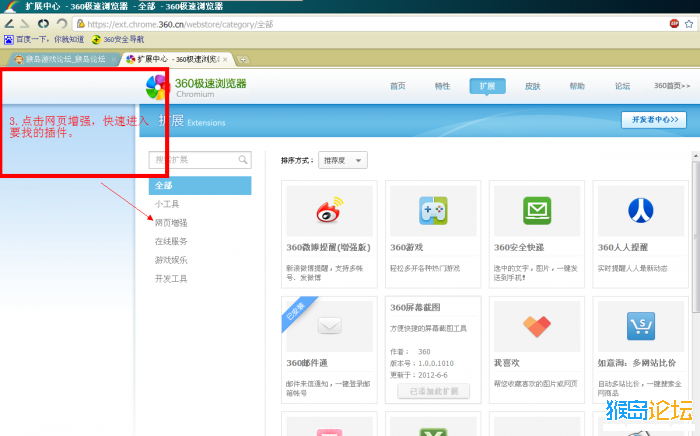
Task: Open the 360安全导航 bookmark
Action: point(118,40)
